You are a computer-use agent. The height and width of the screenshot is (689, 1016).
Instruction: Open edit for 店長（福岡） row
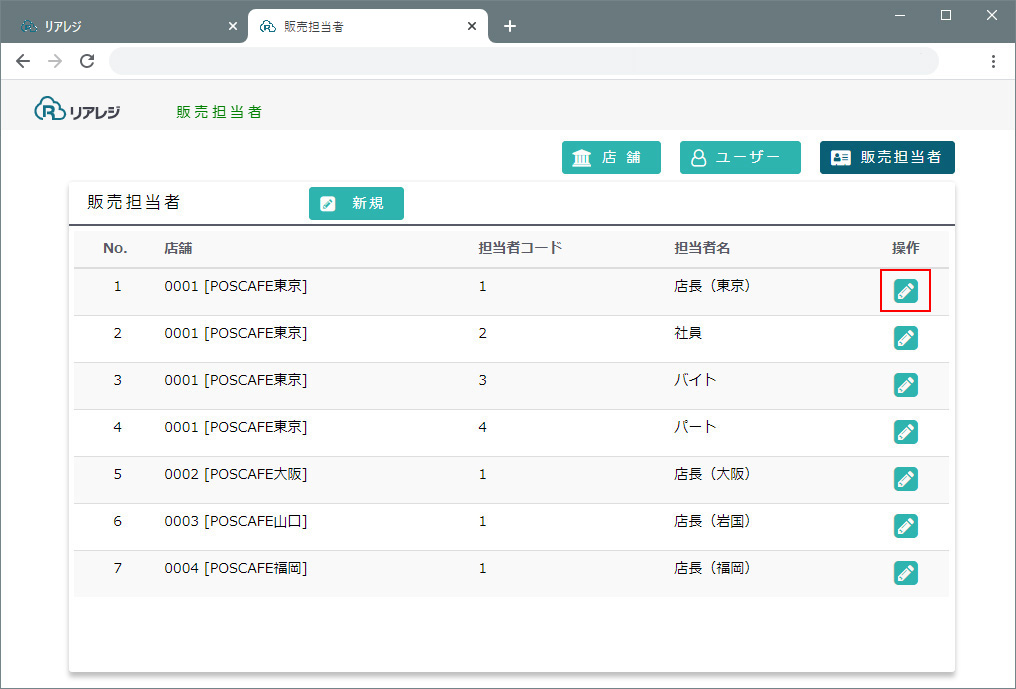905,573
